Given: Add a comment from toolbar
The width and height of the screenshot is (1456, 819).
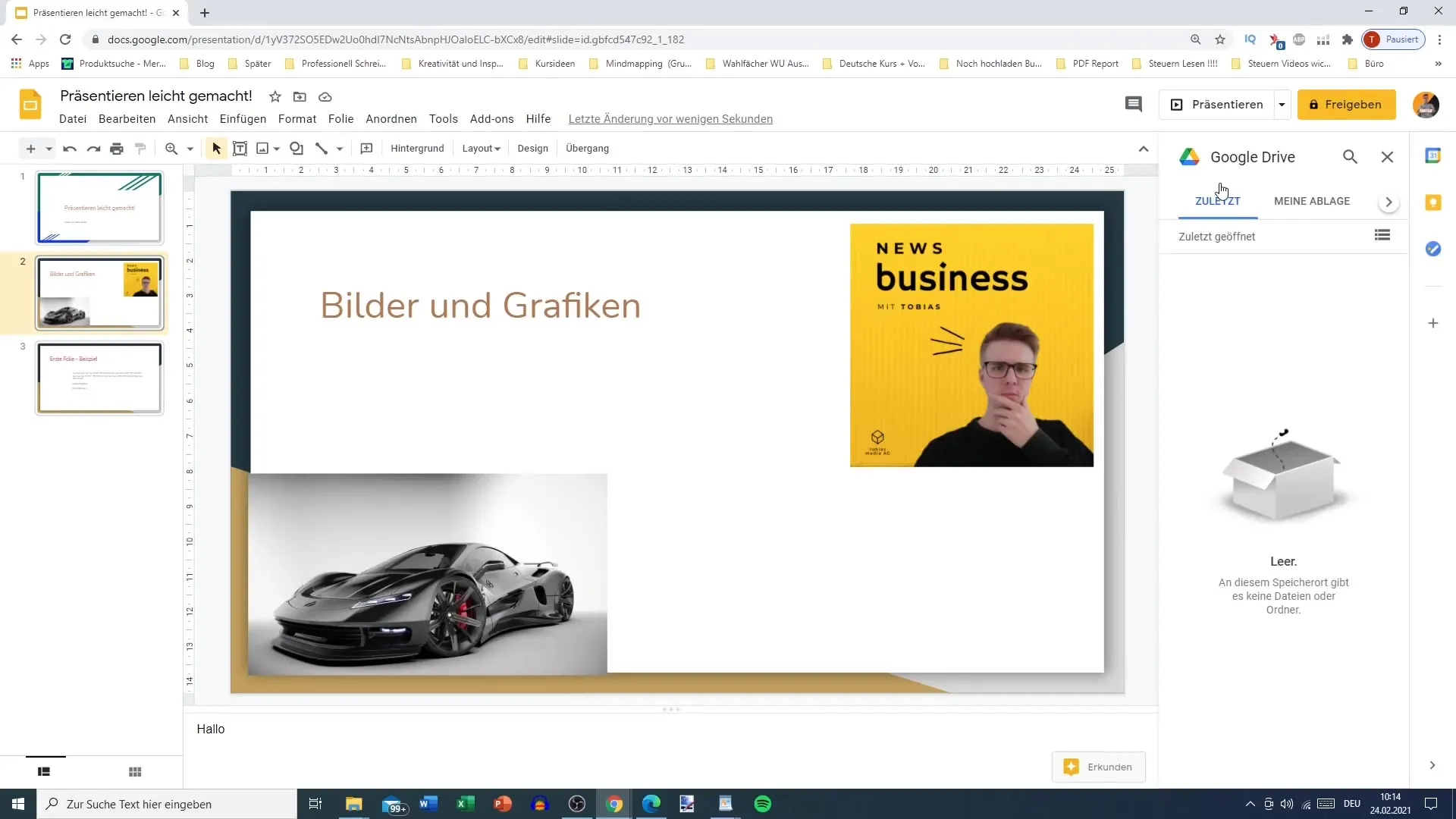Looking at the screenshot, I should pos(366,149).
